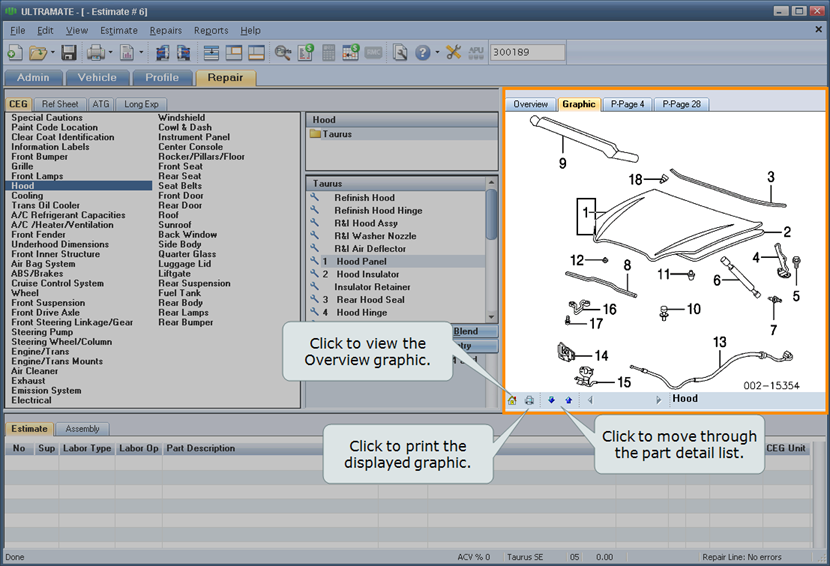Switch to the Vehicle tab

97,77
